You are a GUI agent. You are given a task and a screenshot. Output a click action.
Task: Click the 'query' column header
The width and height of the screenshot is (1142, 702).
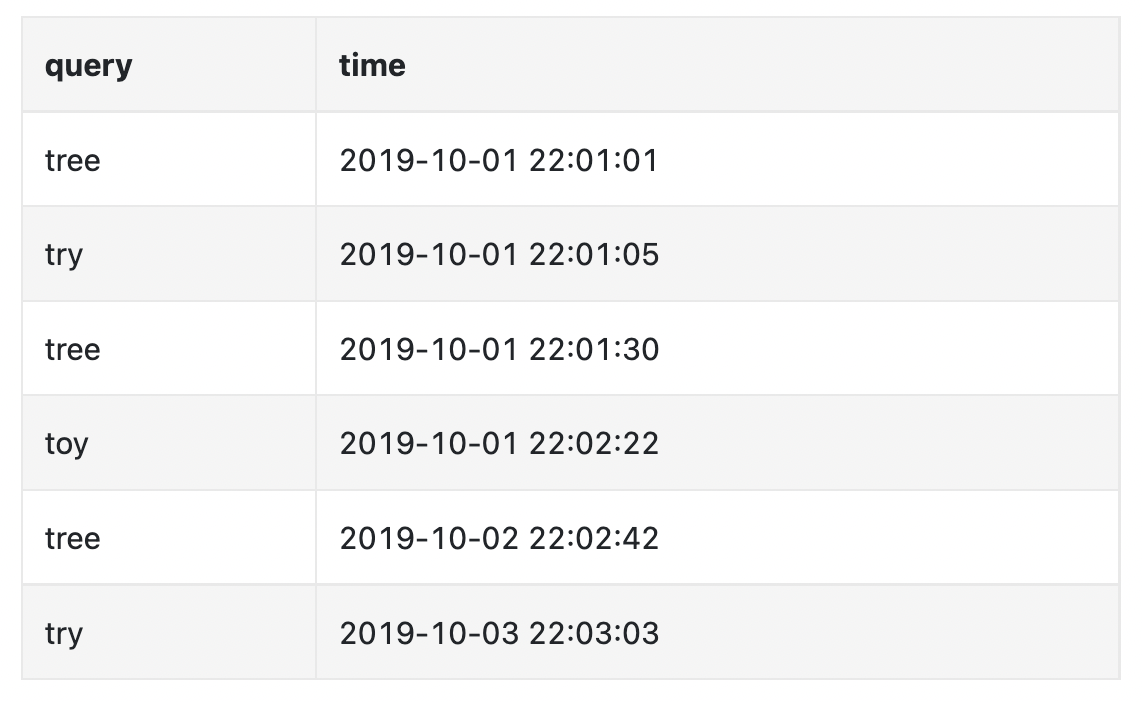(88, 66)
